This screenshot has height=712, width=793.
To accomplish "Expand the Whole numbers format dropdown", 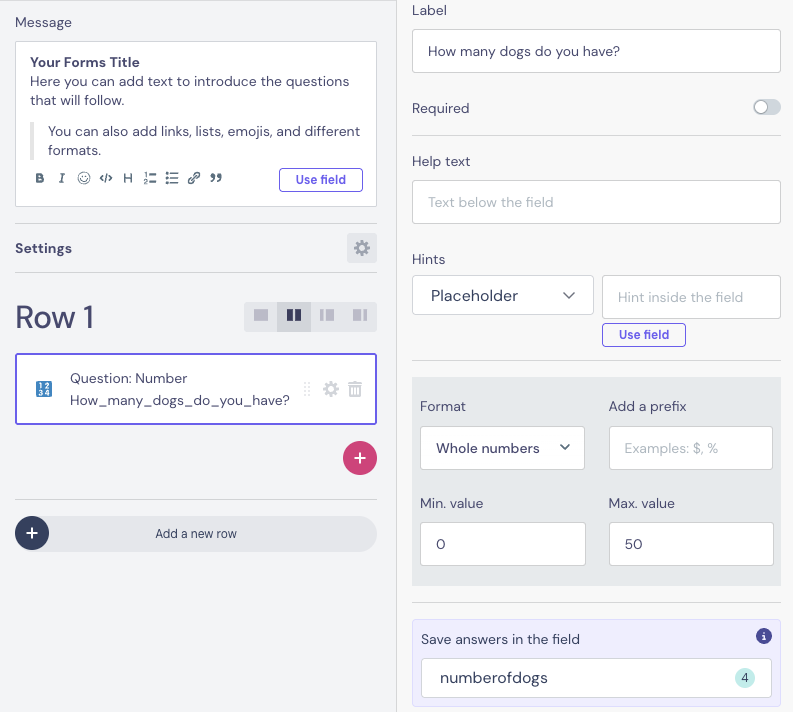I will [503, 448].
